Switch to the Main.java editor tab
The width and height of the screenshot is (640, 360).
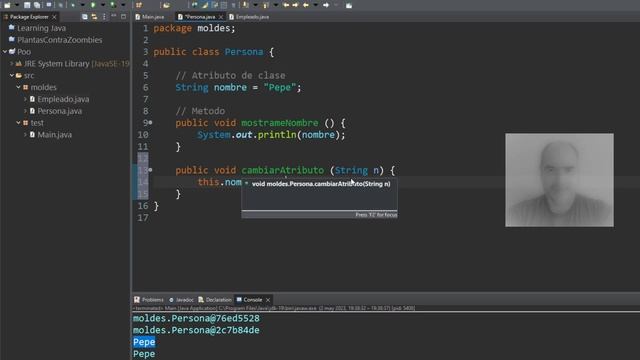150,17
